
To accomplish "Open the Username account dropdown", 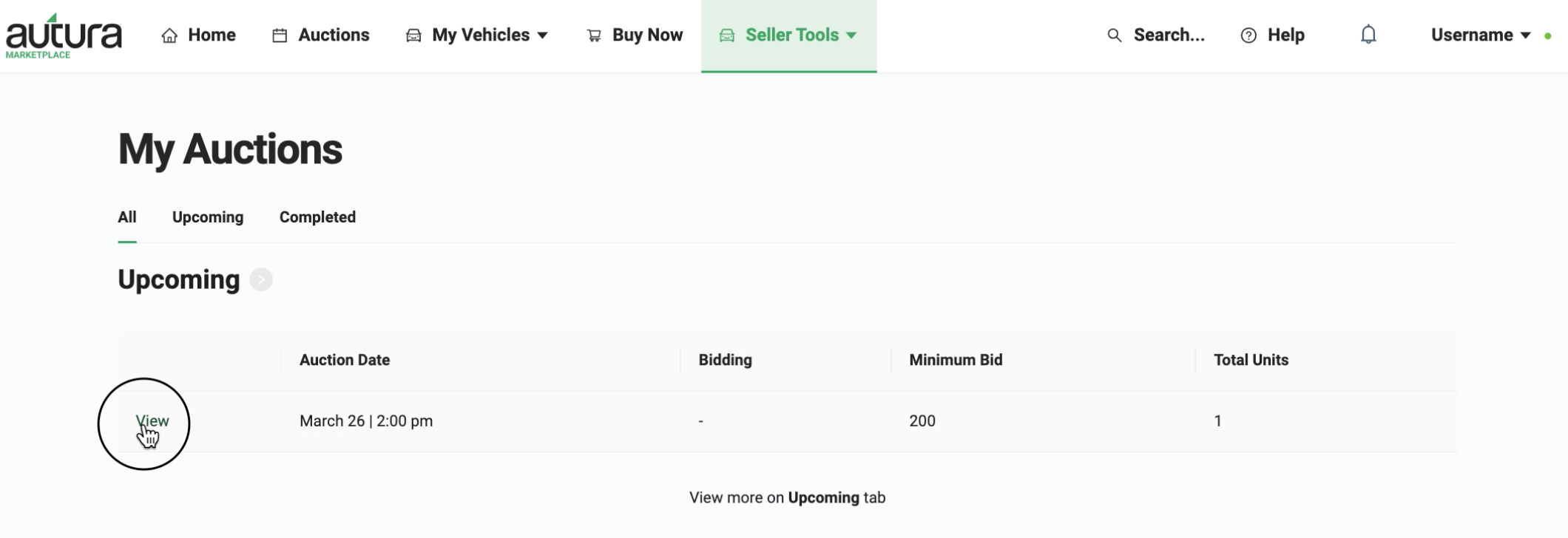I will (x=1481, y=35).
